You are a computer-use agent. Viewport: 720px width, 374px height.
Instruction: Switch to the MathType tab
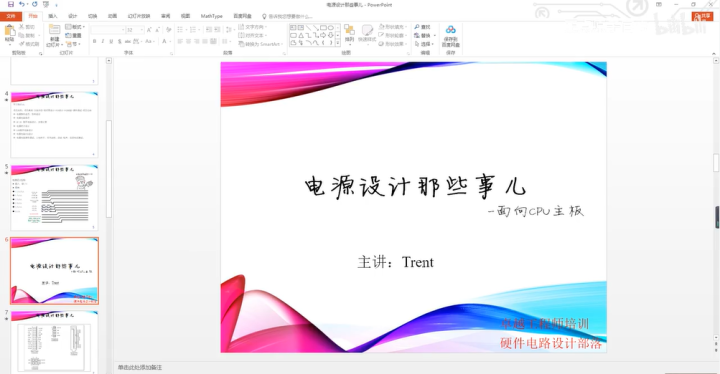tap(212, 16)
